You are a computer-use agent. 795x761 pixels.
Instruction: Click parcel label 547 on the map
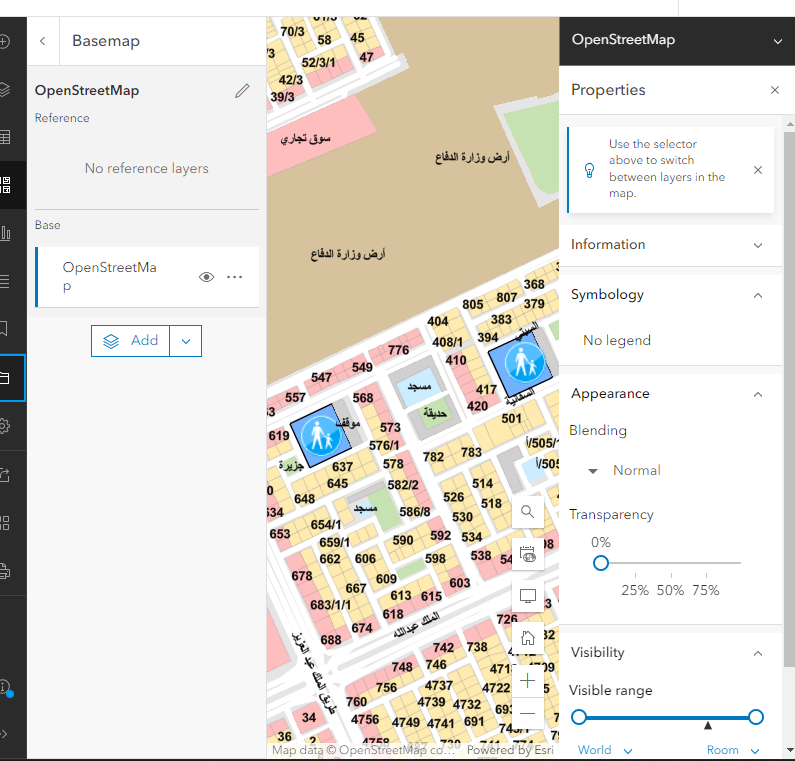coord(321,377)
